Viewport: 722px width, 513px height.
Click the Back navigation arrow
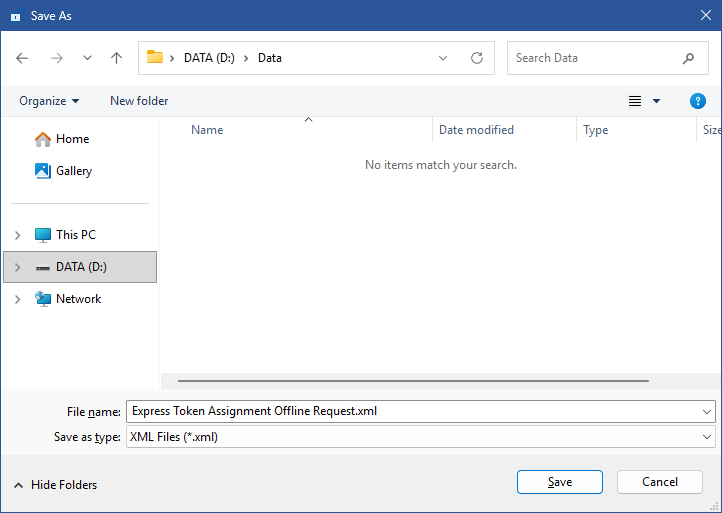(x=23, y=58)
